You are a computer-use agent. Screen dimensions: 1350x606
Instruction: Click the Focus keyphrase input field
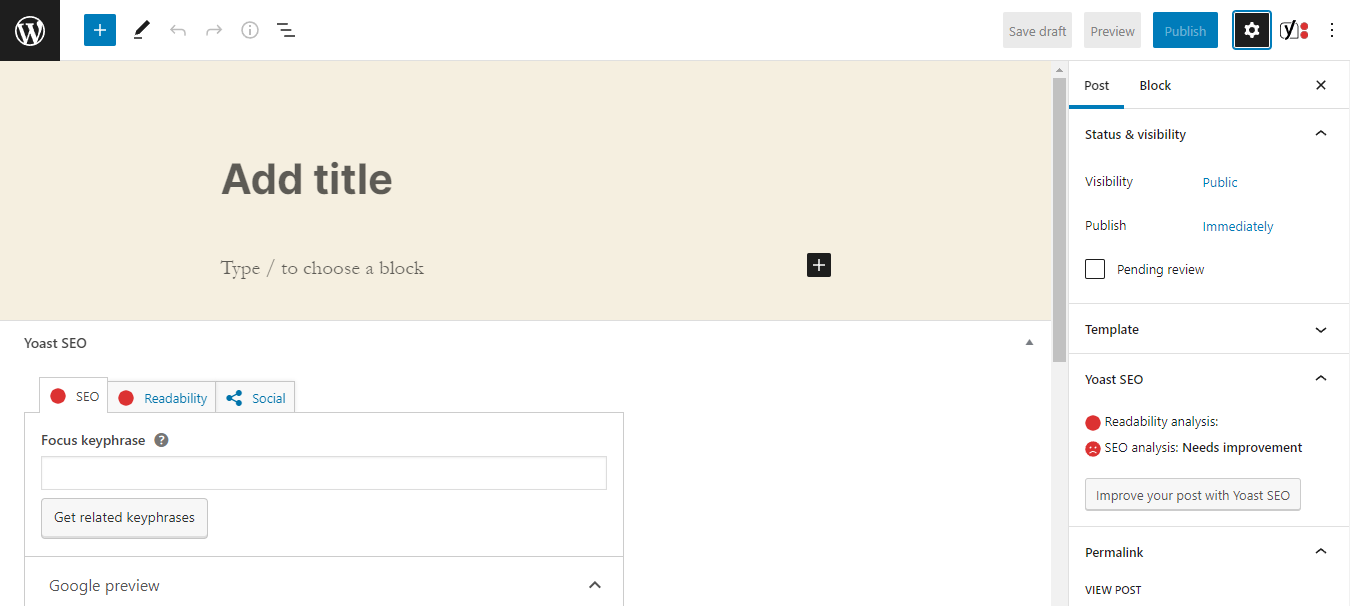(x=324, y=473)
